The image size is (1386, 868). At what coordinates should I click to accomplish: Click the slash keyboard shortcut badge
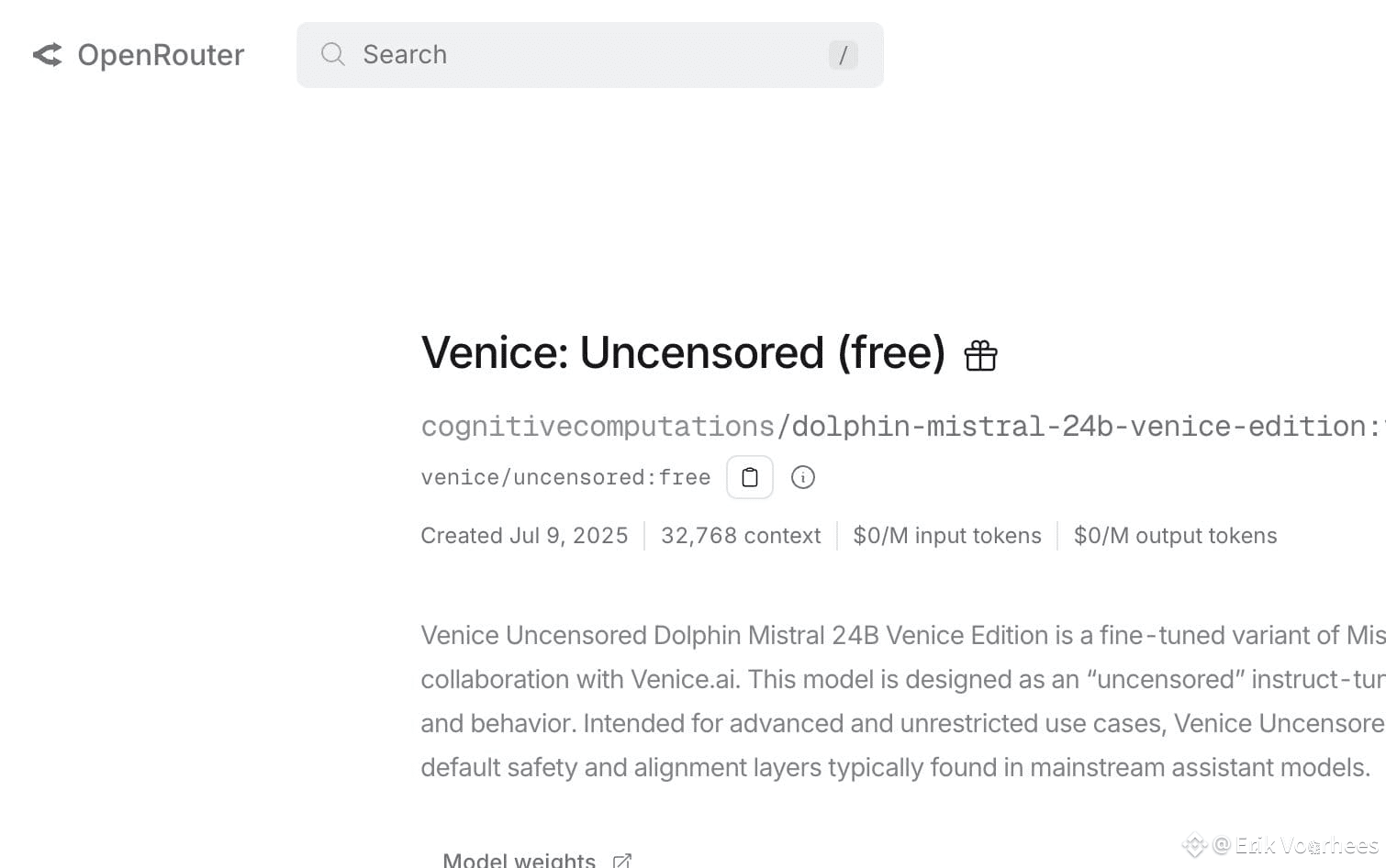click(x=843, y=55)
